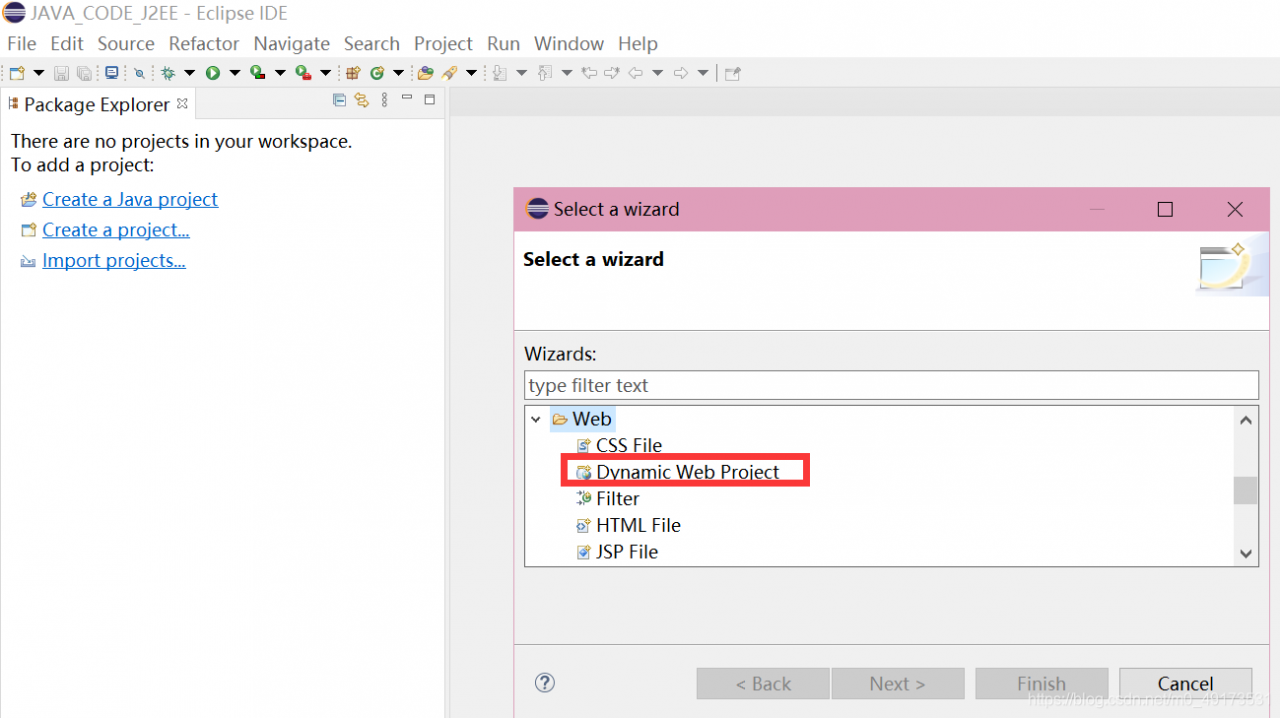Click the External Tools run icon

tap(303, 73)
